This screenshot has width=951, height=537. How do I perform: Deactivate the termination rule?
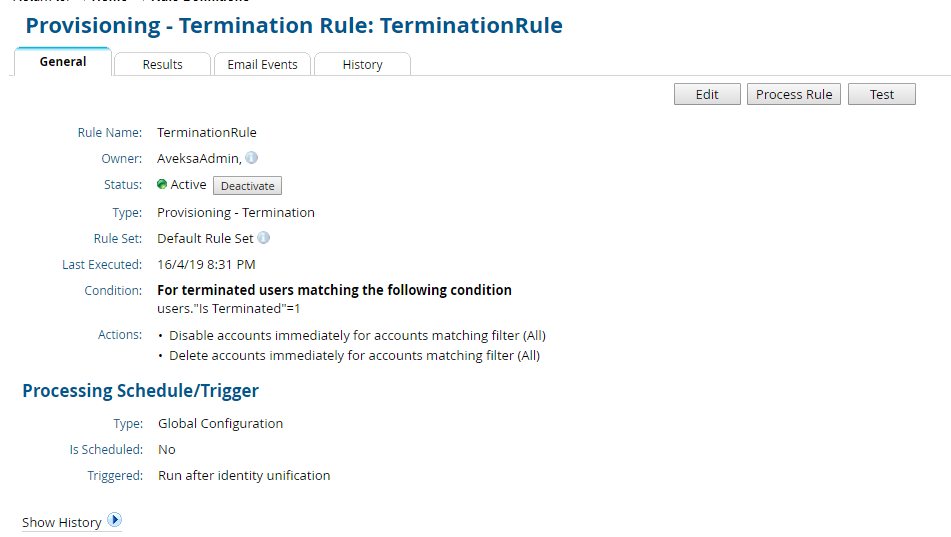(248, 186)
